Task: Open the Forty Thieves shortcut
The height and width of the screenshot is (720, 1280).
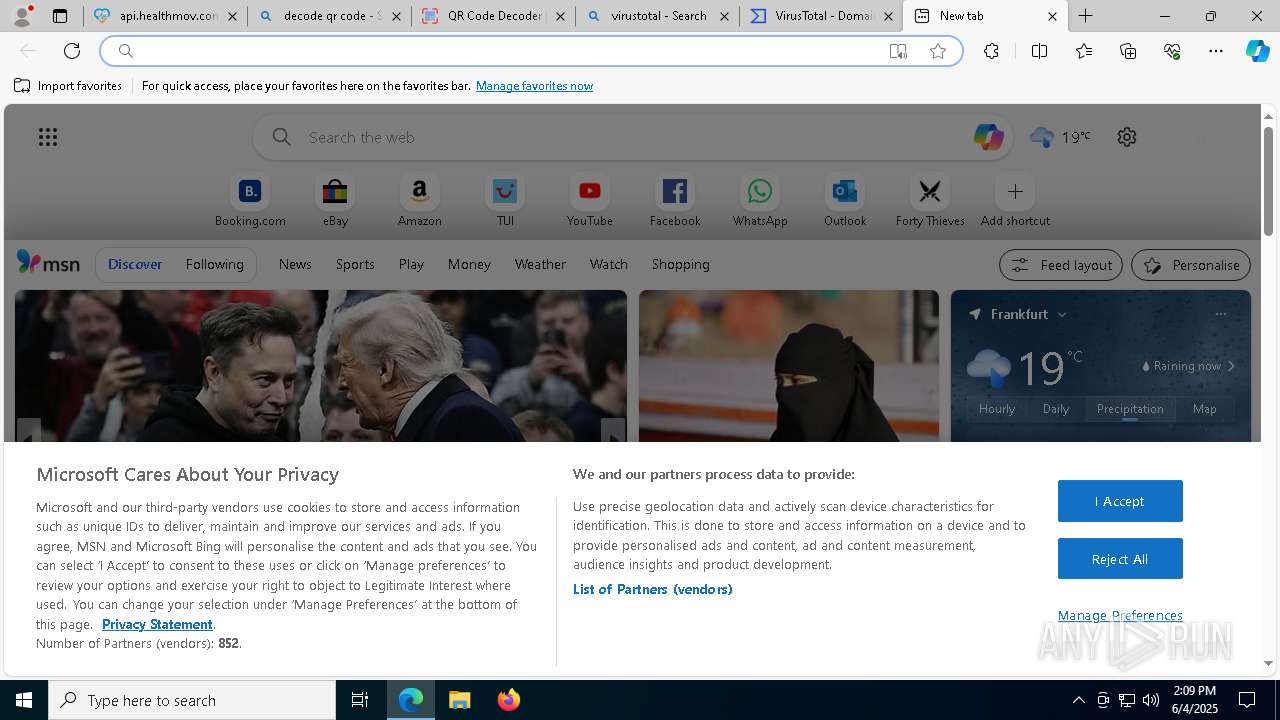Action: click(930, 200)
